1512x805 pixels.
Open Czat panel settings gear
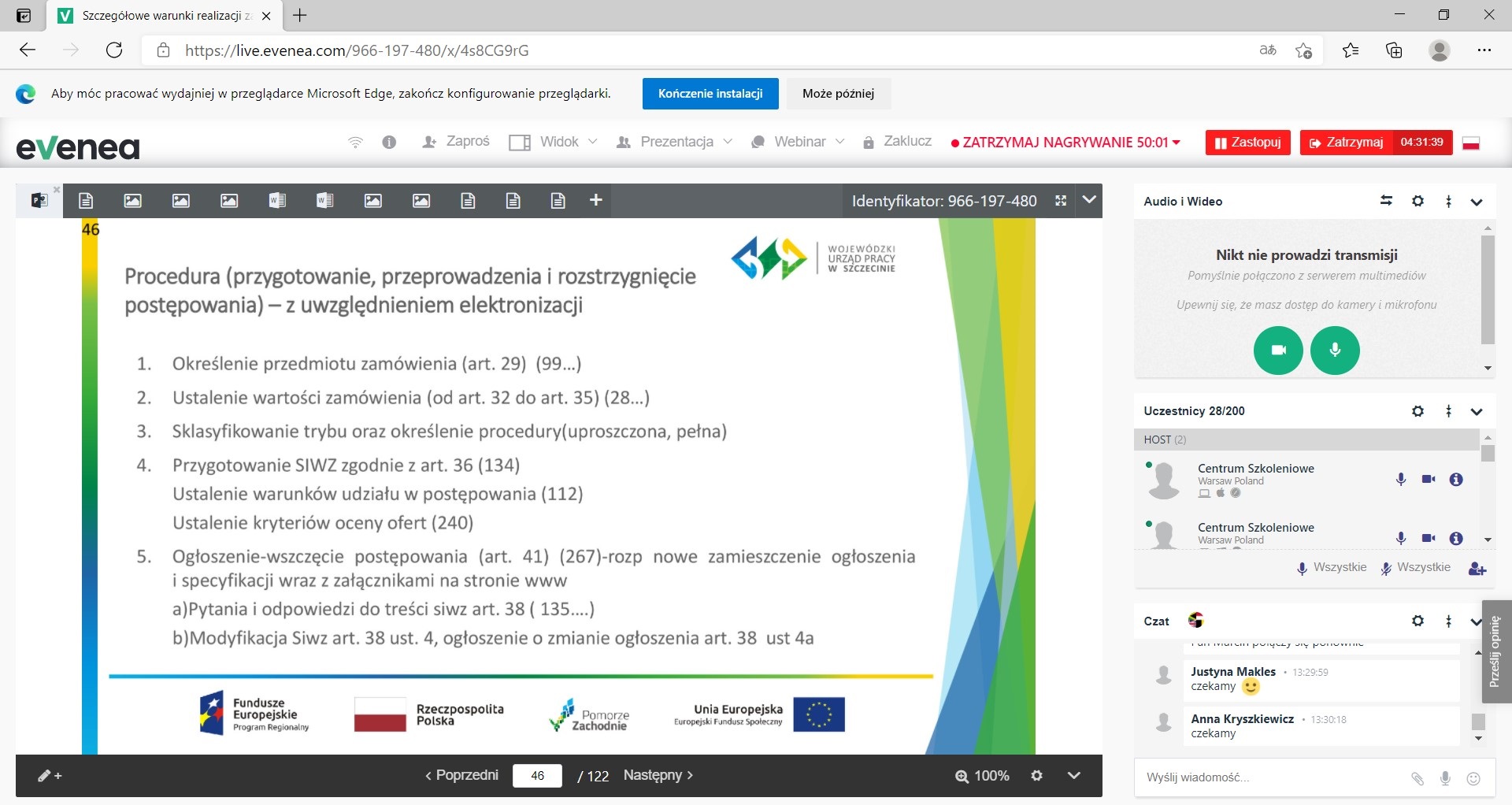1418,621
